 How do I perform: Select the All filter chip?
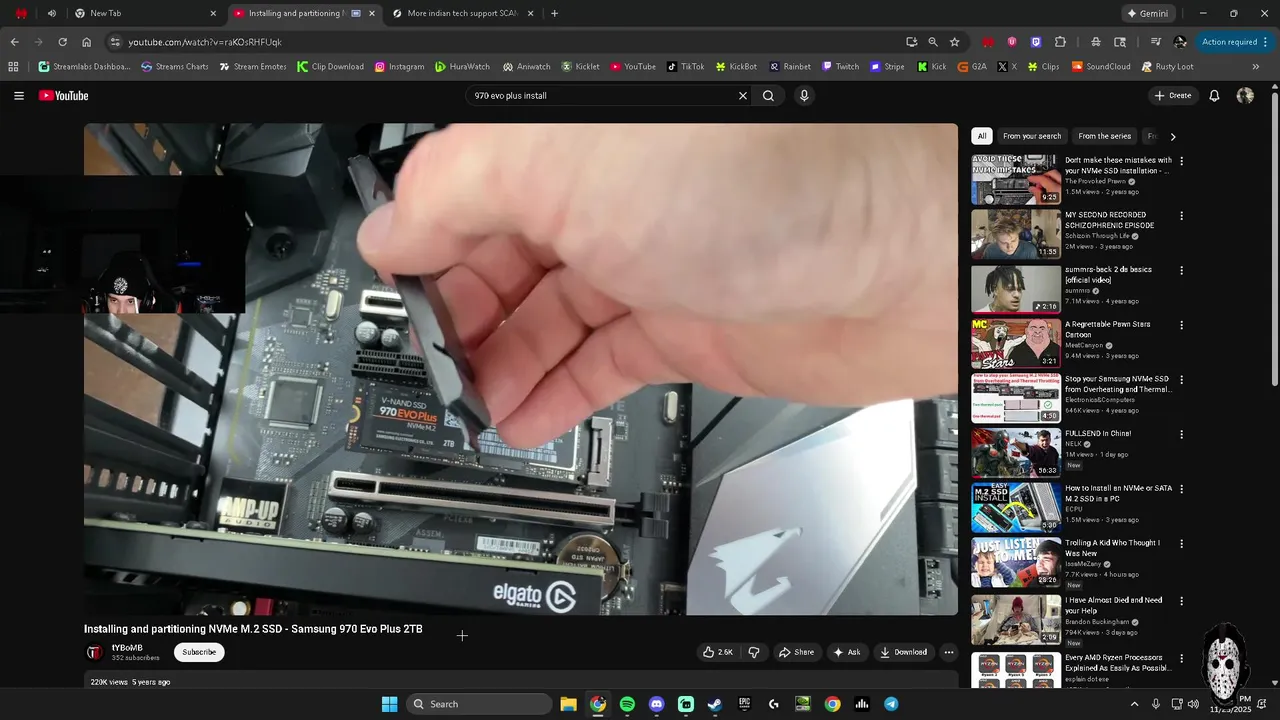pyautogui.click(x=982, y=136)
